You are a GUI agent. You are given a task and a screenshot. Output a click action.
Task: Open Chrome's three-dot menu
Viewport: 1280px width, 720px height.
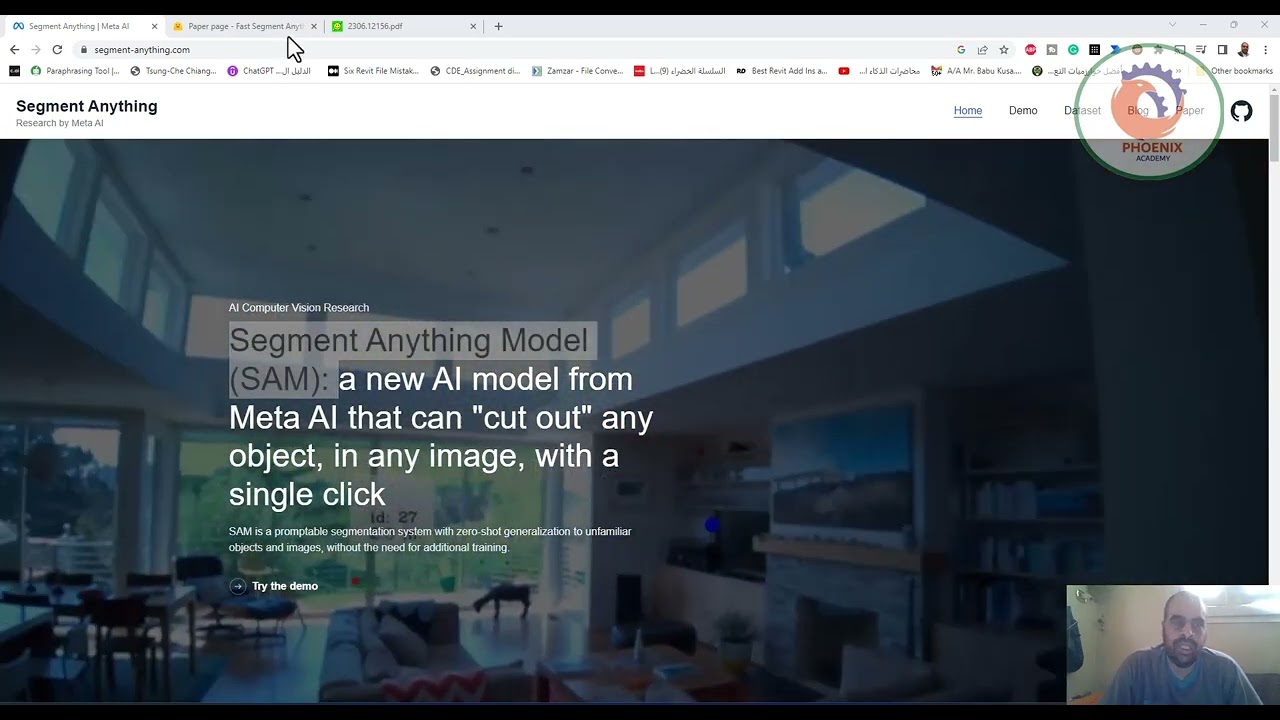1266,50
